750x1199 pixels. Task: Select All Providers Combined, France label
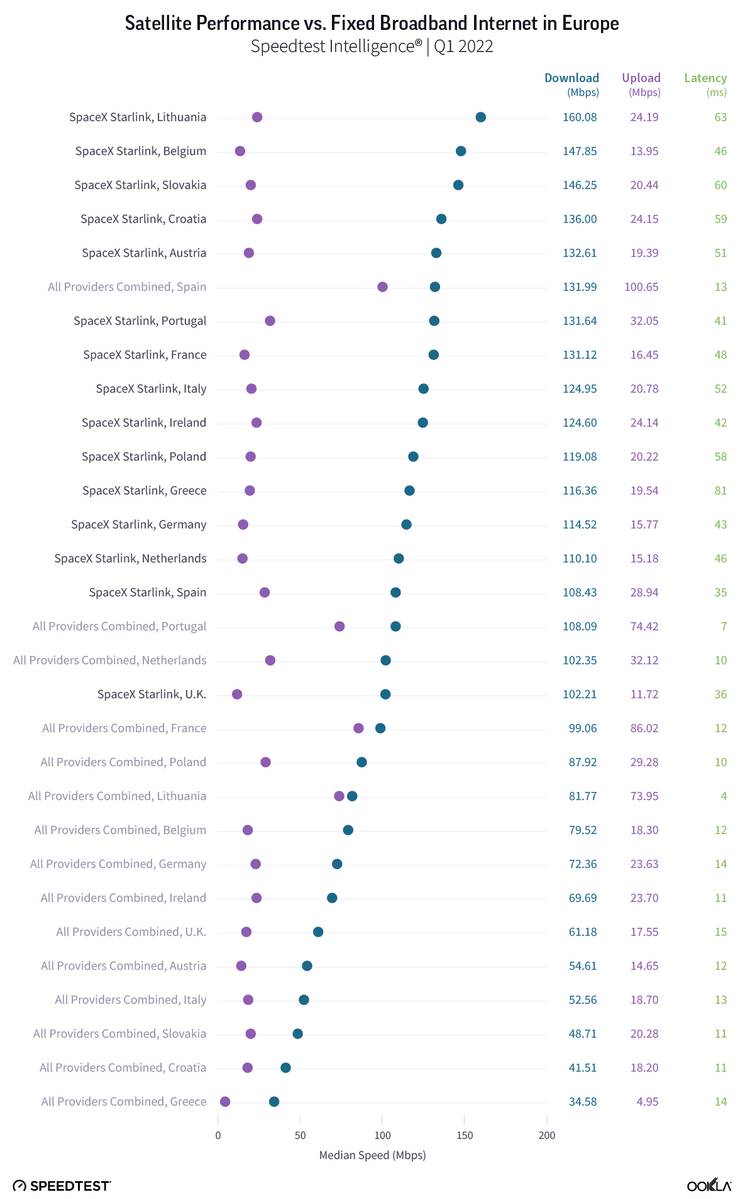pyautogui.click(x=124, y=728)
